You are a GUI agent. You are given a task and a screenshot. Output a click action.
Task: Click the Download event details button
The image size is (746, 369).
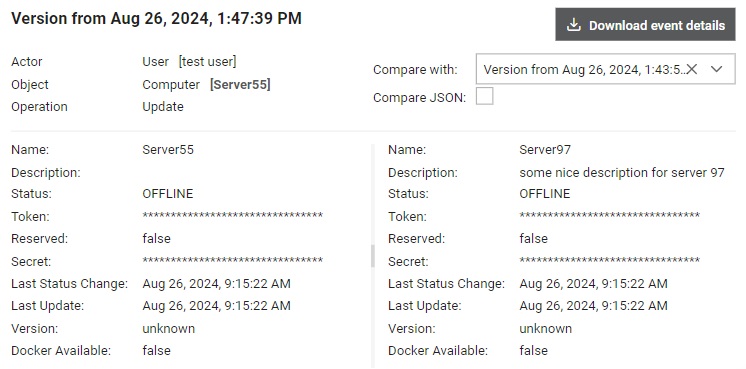pos(645,24)
